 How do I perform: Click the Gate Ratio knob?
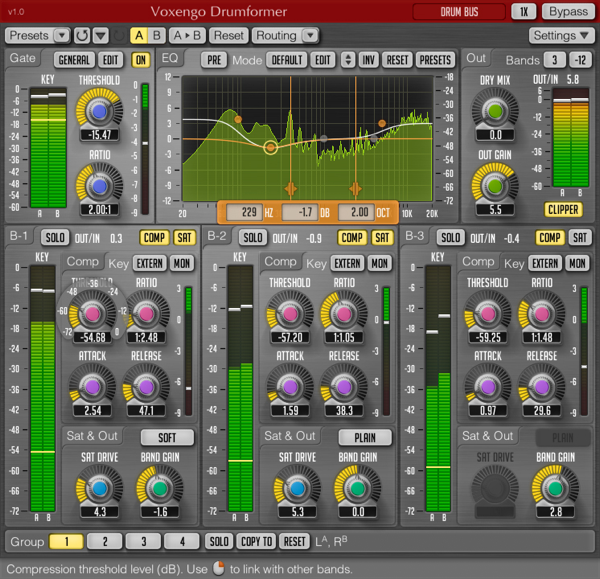(98, 186)
